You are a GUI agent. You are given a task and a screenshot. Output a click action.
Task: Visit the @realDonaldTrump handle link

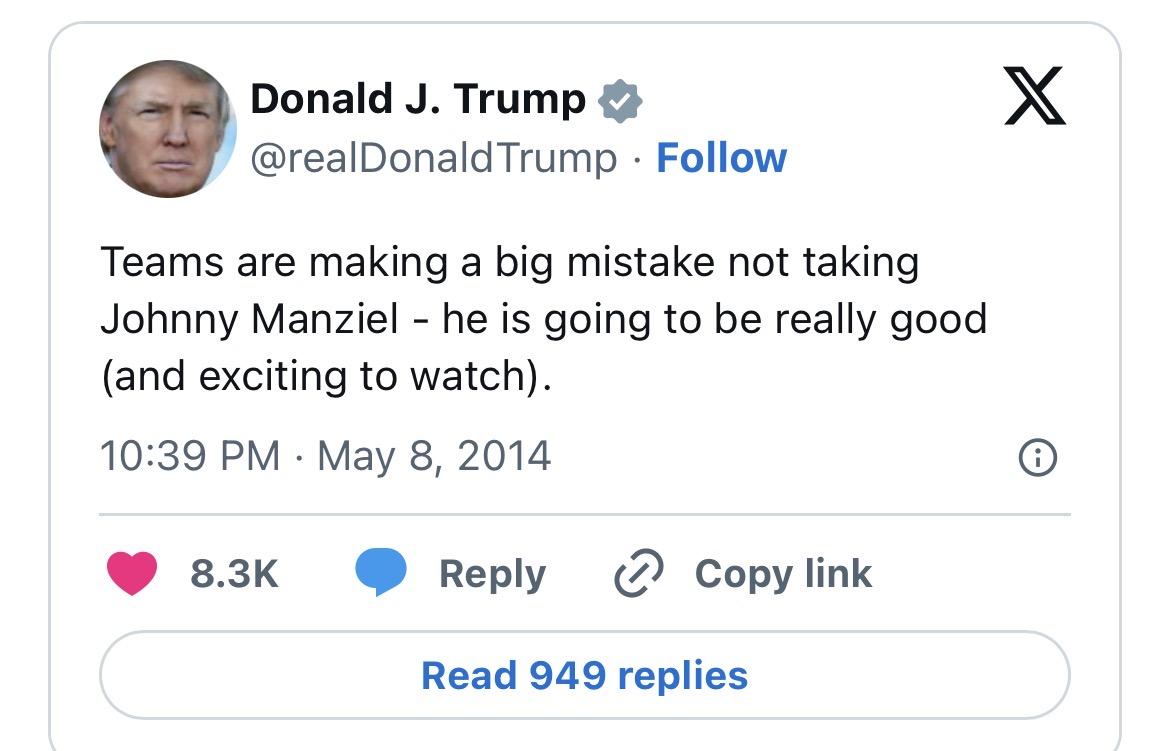[x=433, y=158]
